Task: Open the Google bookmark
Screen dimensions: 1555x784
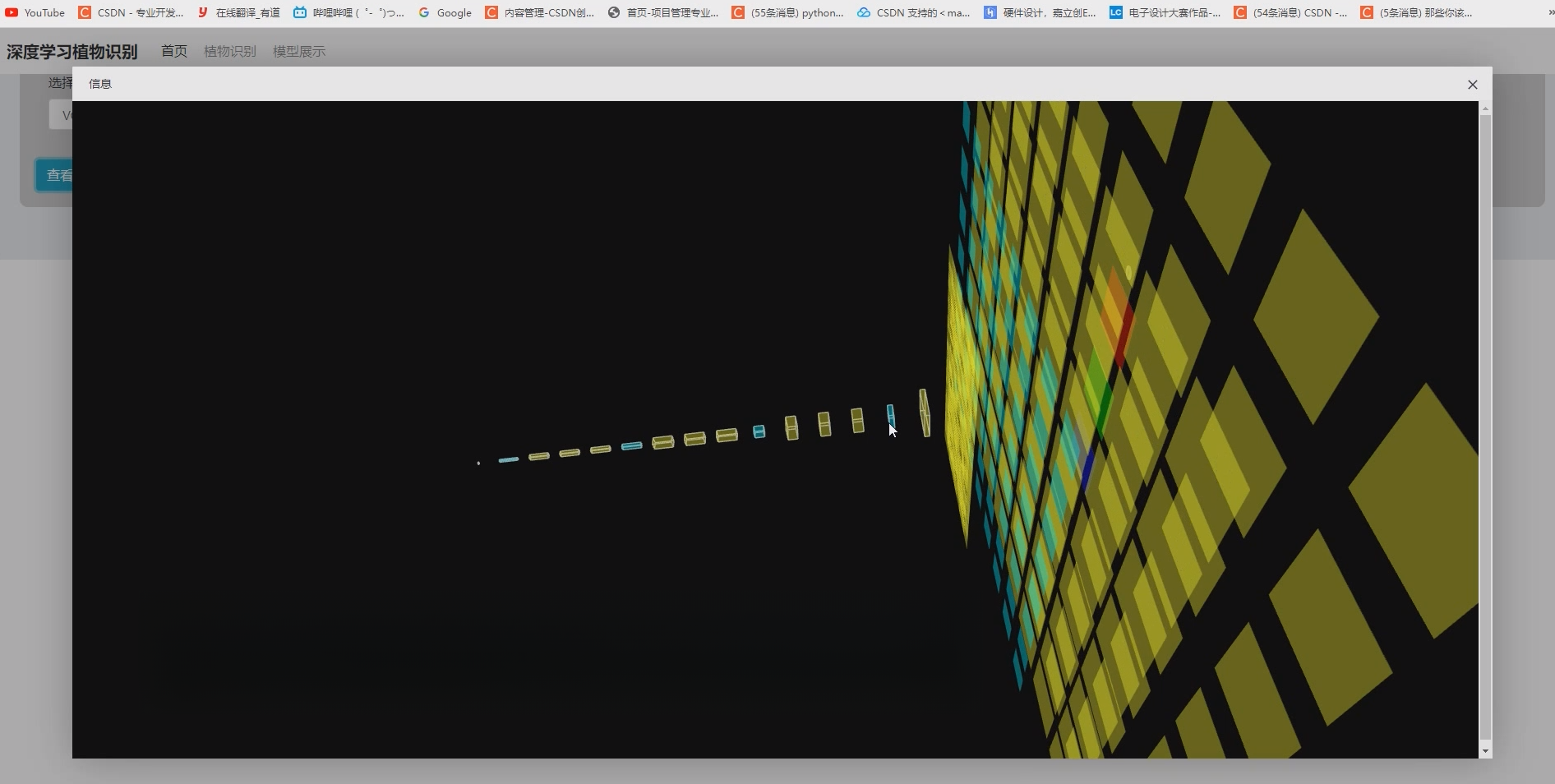Action: click(445, 12)
